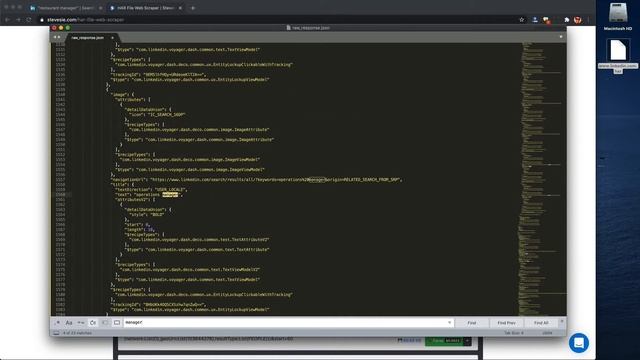Click the 'IC_SEARCH_16DP' icon value line
640x360 pixels.
(x=157, y=115)
